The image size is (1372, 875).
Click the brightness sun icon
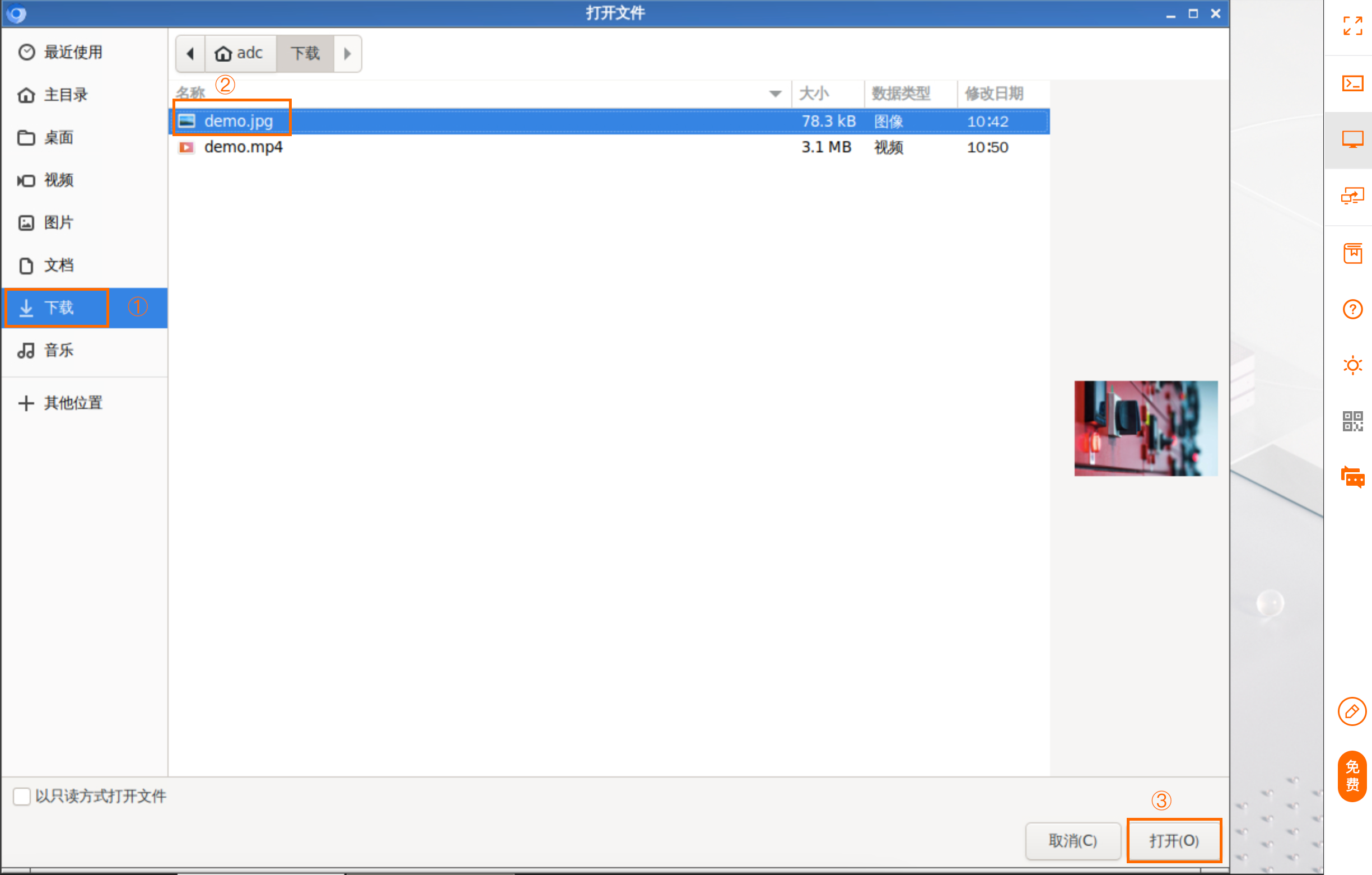pyautogui.click(x=1352, y=365)
